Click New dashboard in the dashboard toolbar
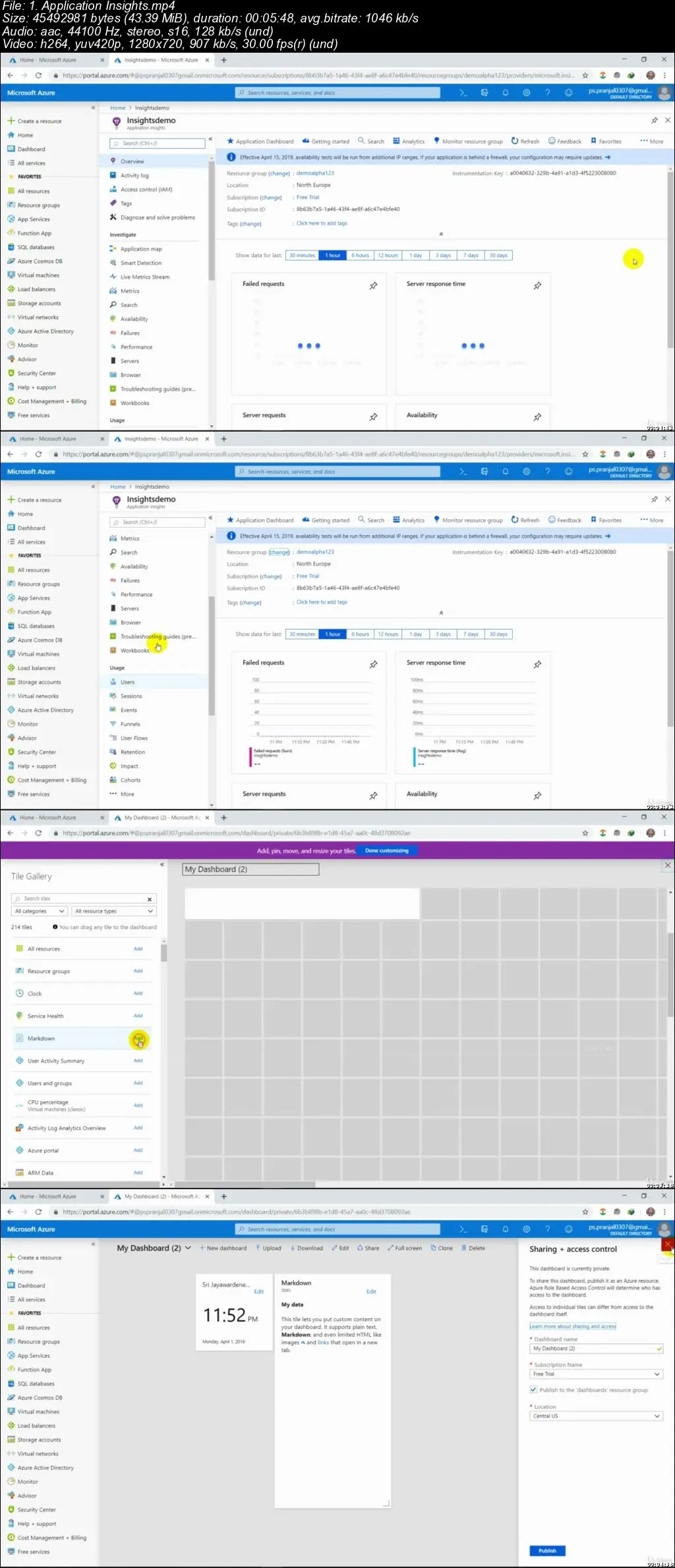This screenshot has width=675, height=1568. (x=223, y=1248)
